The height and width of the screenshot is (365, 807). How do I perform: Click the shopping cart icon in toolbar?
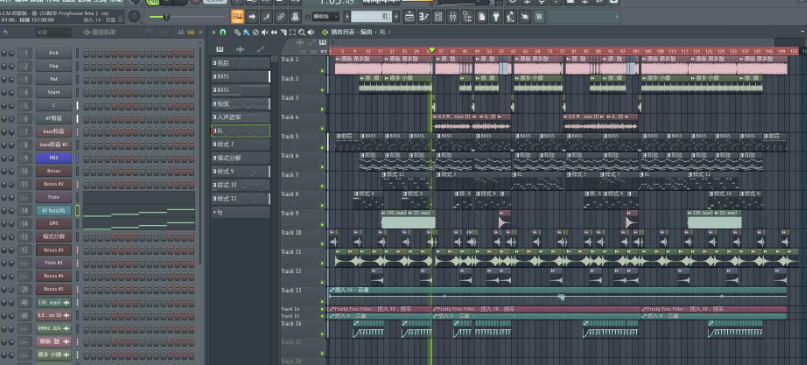[539, 16]
